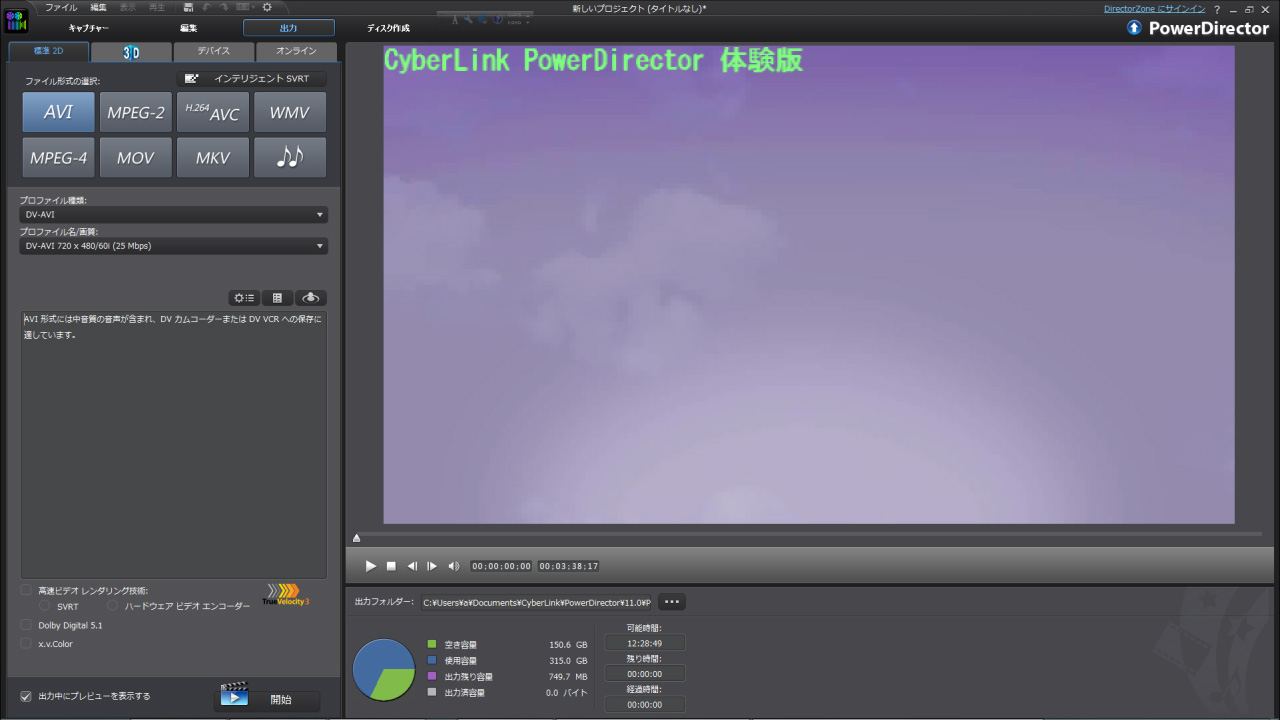Switch to the 3D output tab
Viewport: 1280px width, 720px height.
pos(131,51)
